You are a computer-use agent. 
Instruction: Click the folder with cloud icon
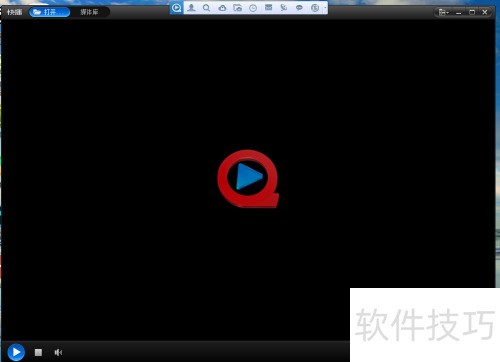click(x=237, y=8)
